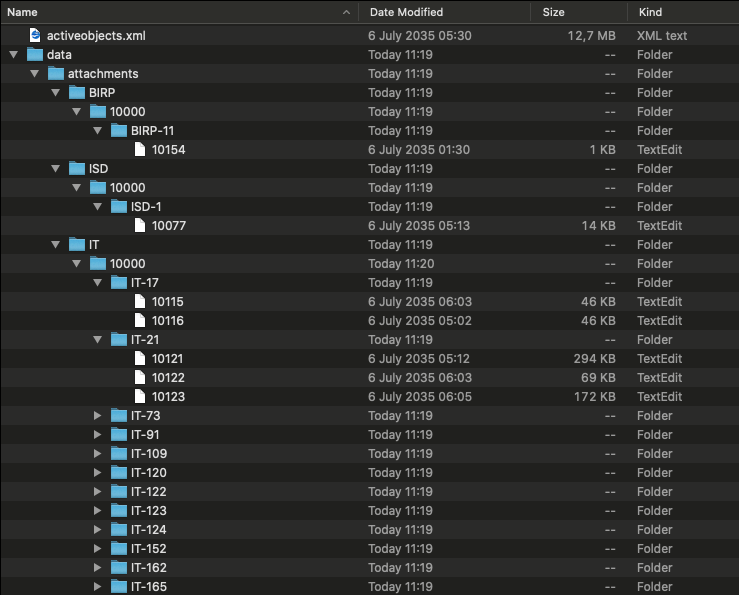Click the 10122 document icon

point(140,378)
